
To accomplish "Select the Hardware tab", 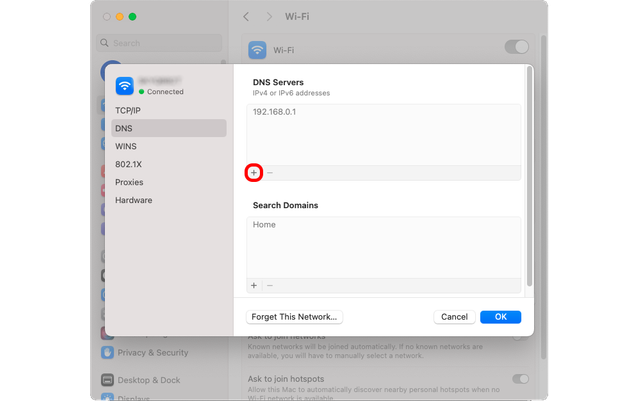I will [133, 200].
